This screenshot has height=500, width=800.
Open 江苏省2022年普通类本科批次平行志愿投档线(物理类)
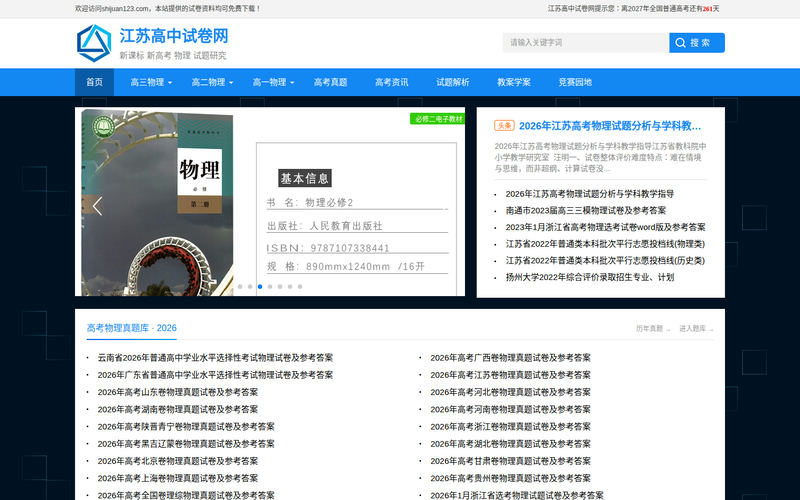[605, 244]
